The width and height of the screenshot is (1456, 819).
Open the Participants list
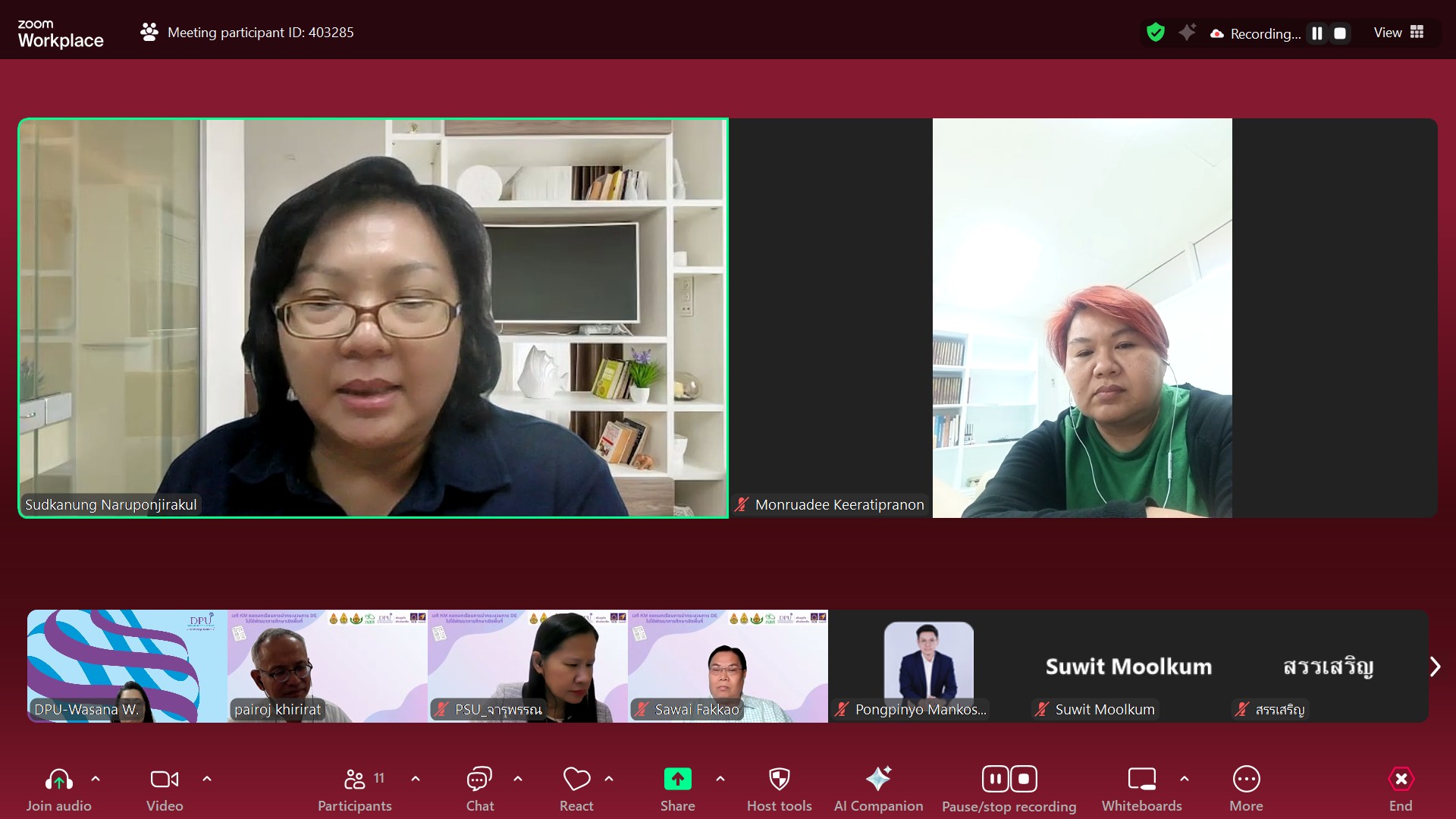pyautogui.click(x=355, y=780)
